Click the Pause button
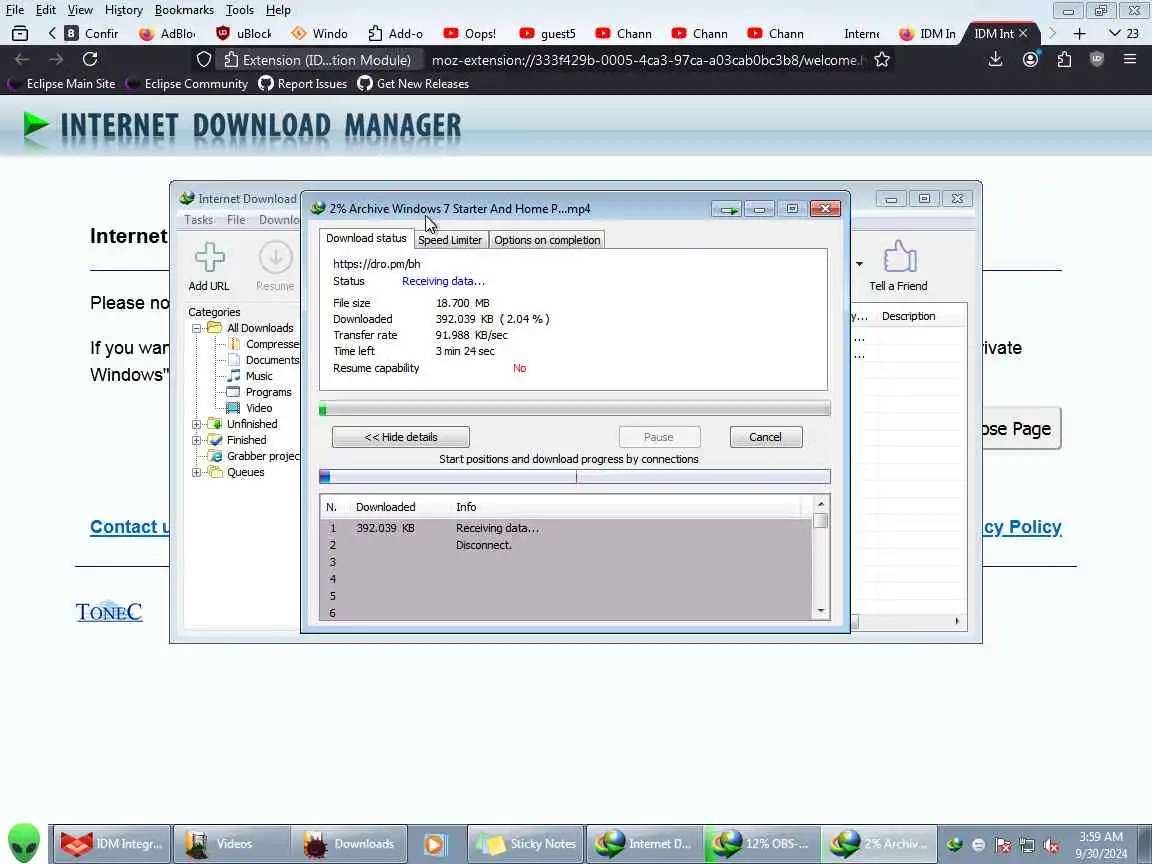Image resolution: width=1152 pixels, height=864 pixels. coord(659,437)
